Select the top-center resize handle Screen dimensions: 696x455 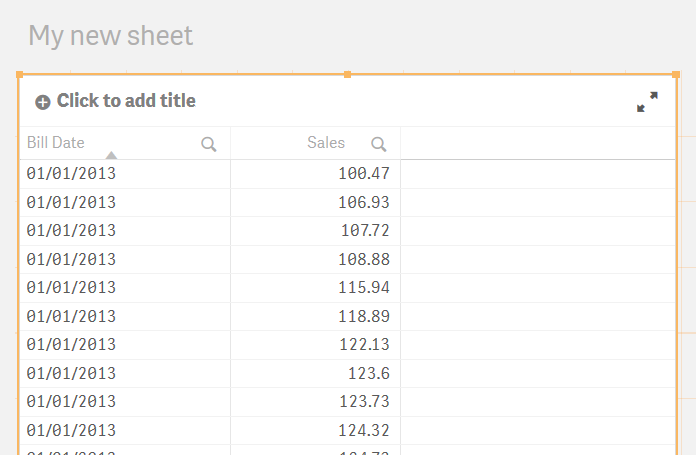pyautogui.click(x=348, y=75)
